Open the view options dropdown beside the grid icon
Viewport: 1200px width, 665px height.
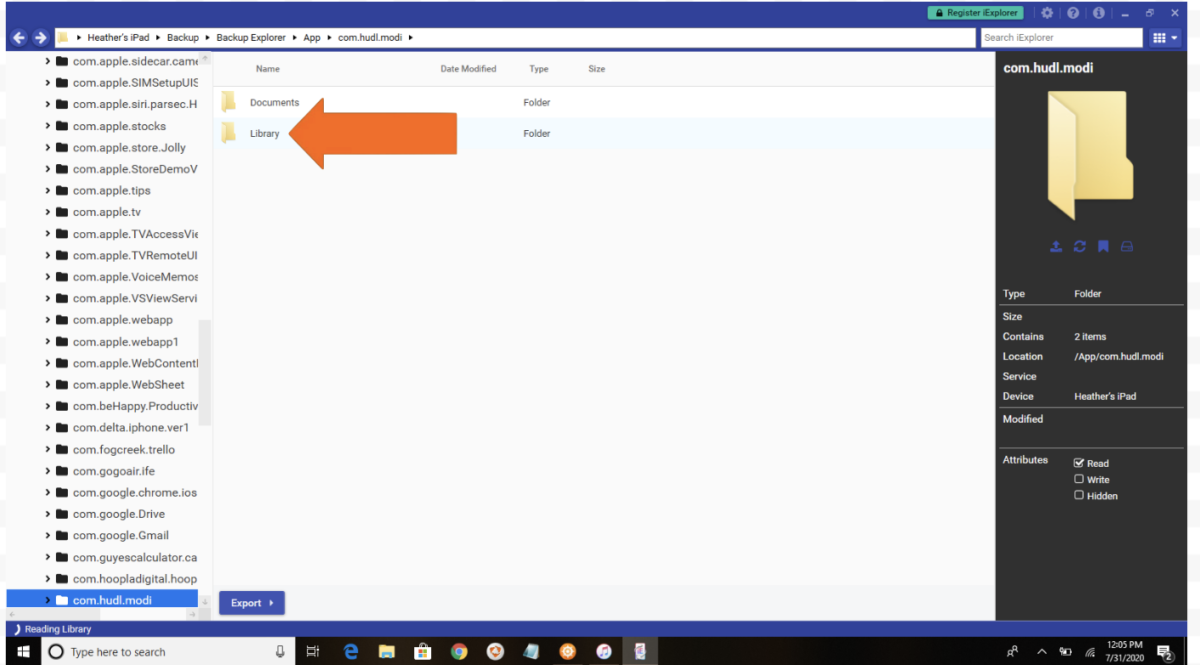(x=1175, y=37)
